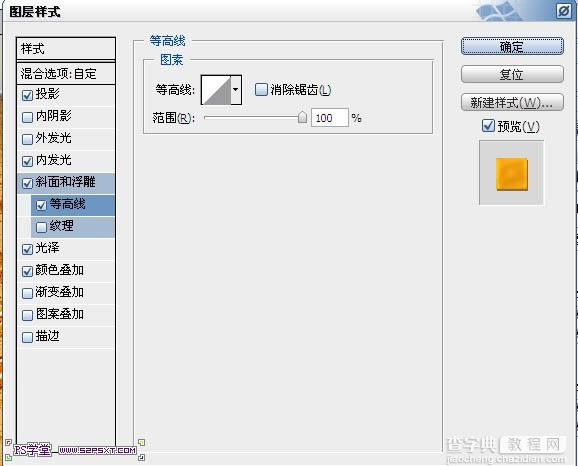Select 混合选项:自定 in the list
Viewport: 578px width, 466px height.
tap(66, 74)
